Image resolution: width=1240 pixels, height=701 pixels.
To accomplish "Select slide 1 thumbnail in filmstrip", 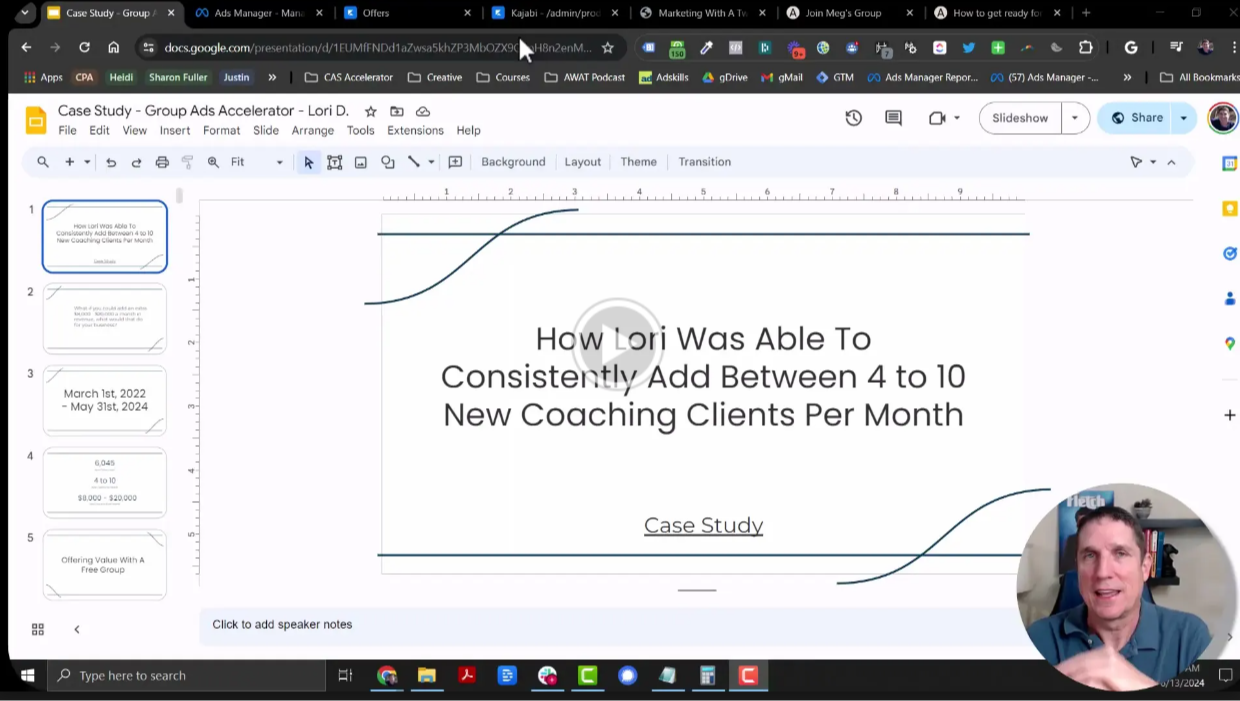I will point(105,236).
